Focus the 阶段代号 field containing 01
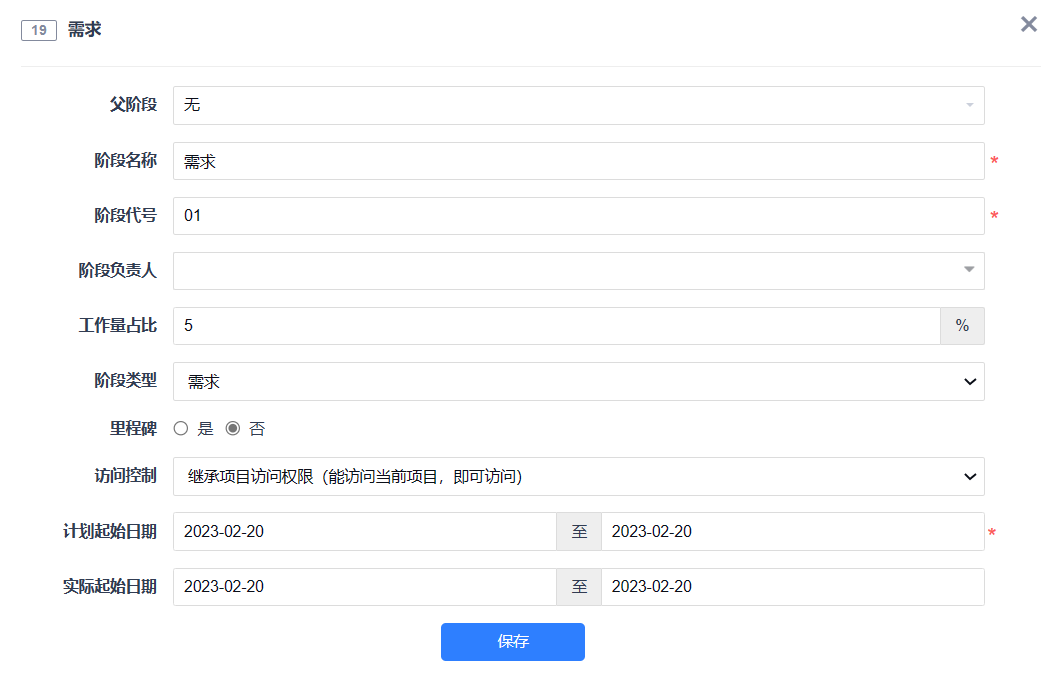1062x680 pixels. click(x=578, y=216)
